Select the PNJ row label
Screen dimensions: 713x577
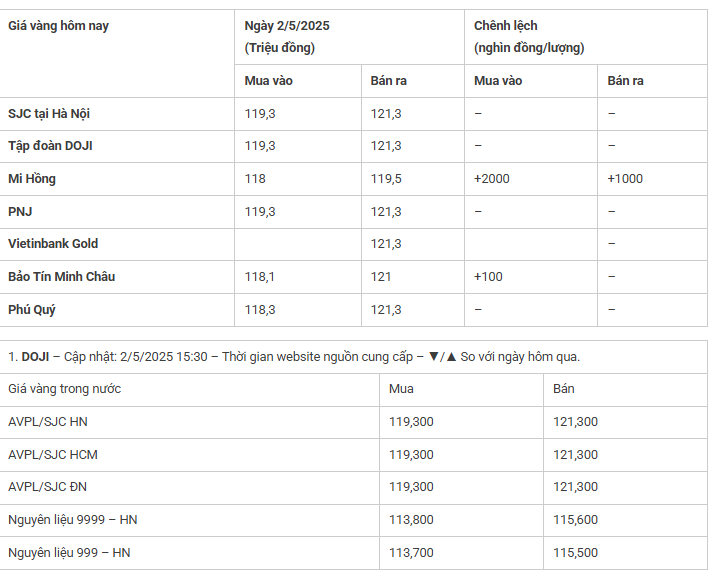(x=20, y=211)
